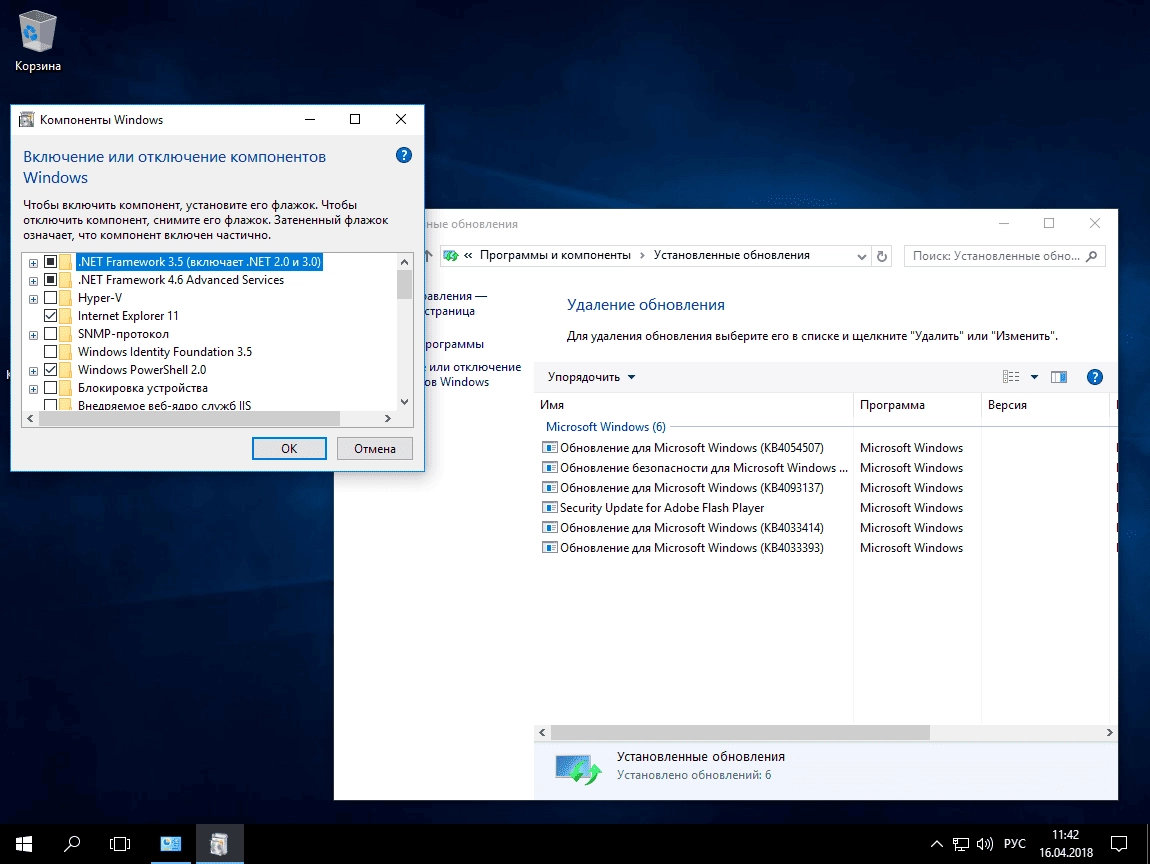Click the change view icon
Screen dimensions: 1150x864
[x=1011, y=377]
